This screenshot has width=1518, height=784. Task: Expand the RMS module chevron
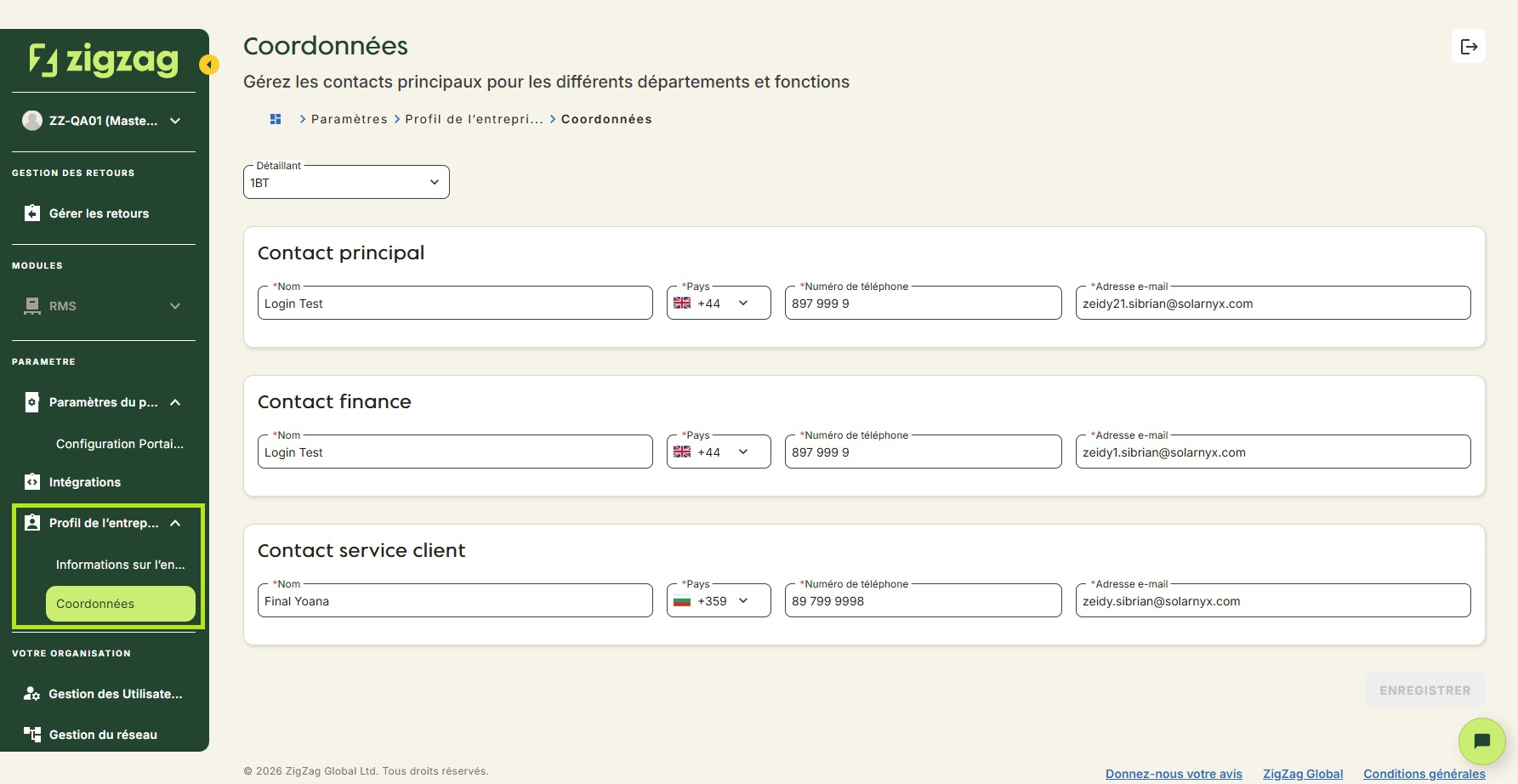tap(175, 306)
